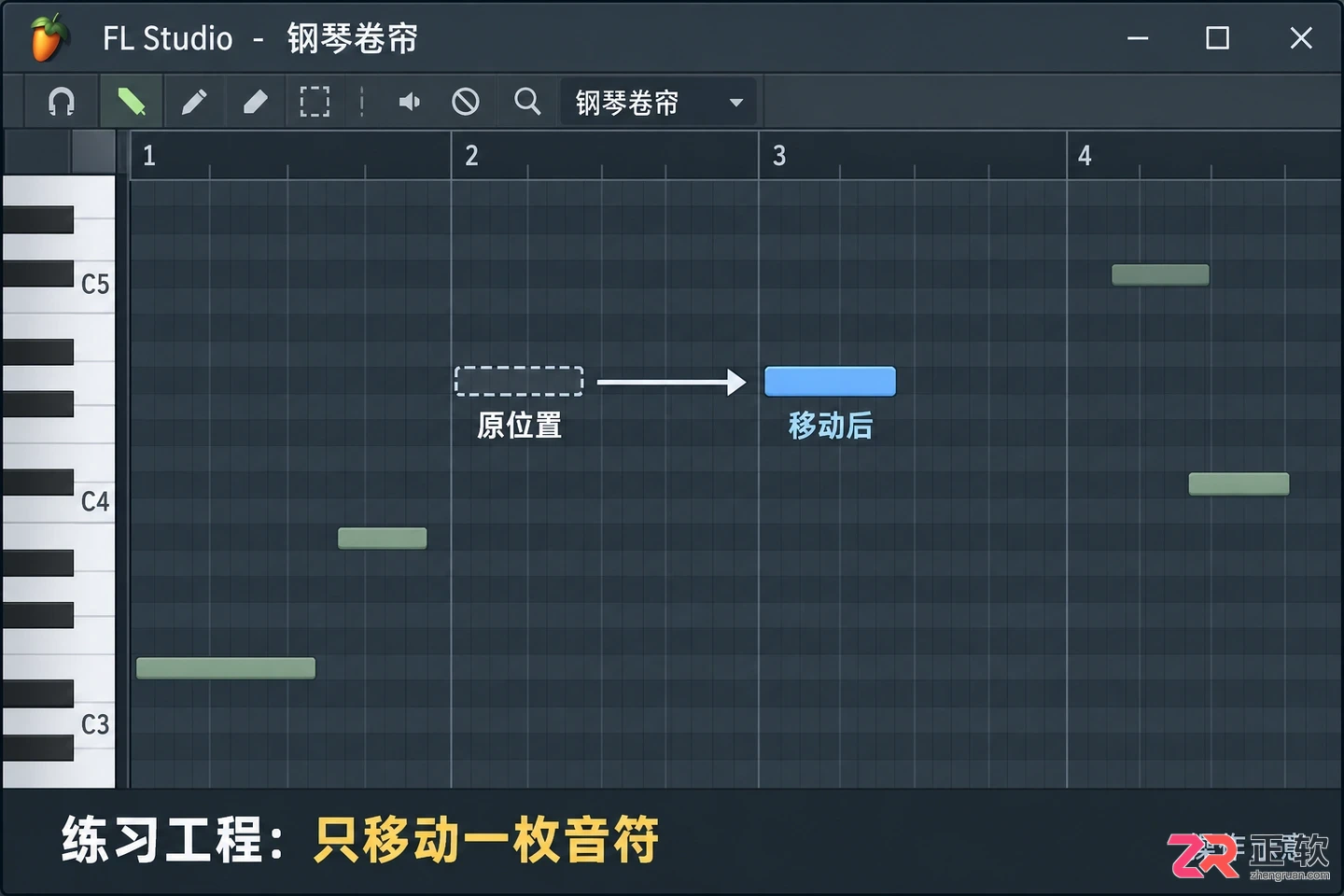Activate the dashed Select marquee tool
Viewport: 1344px width, 896px height.
[x=315, y=101]
